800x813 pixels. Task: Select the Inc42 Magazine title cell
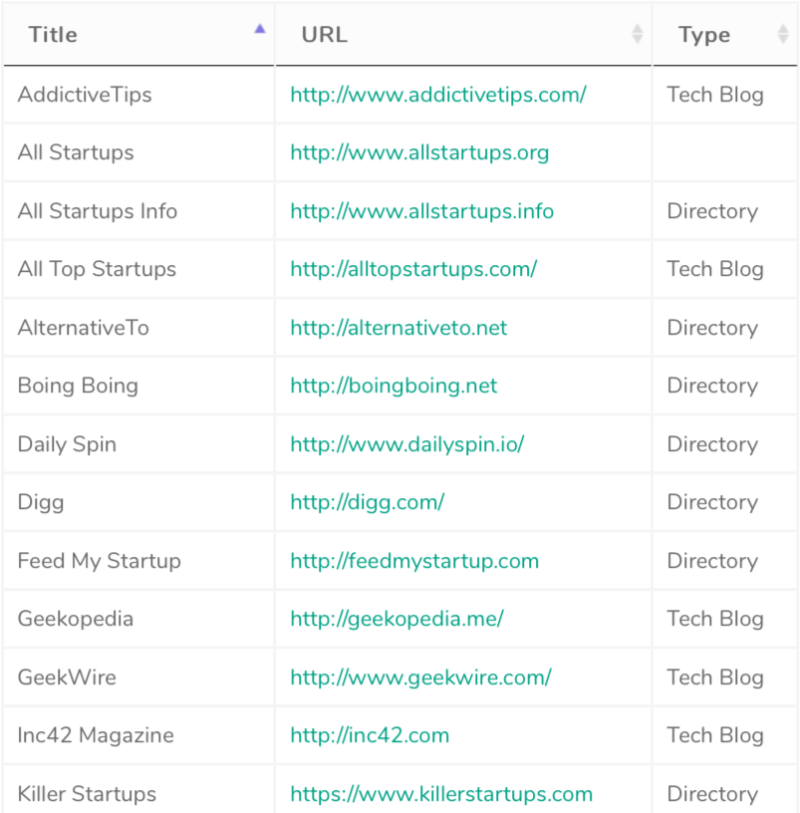pos(96,735)
